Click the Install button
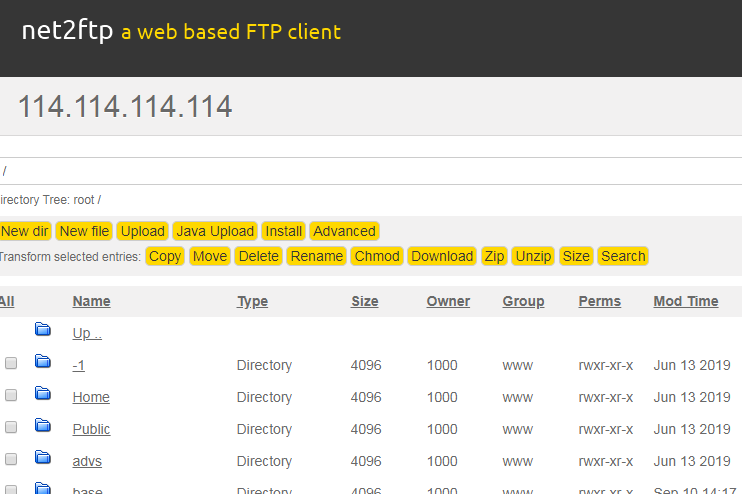Viewport: 742px width, 494px height. pos(283,231)
